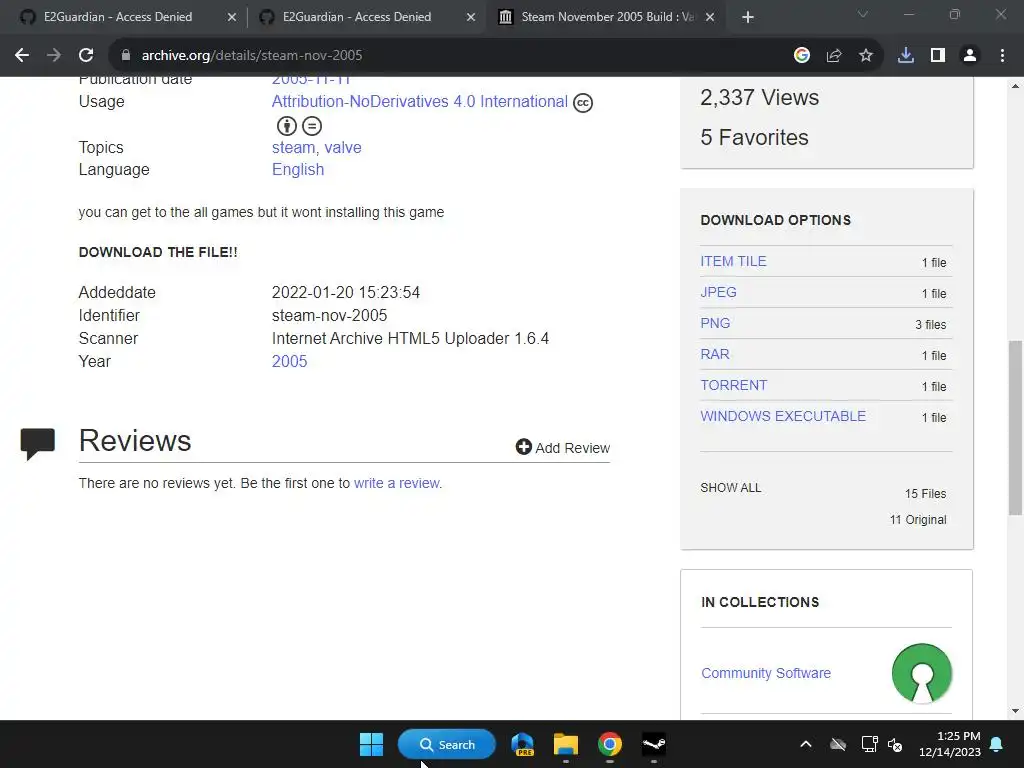Close the Steam November 2005 Build tab

tap(711, 17)
